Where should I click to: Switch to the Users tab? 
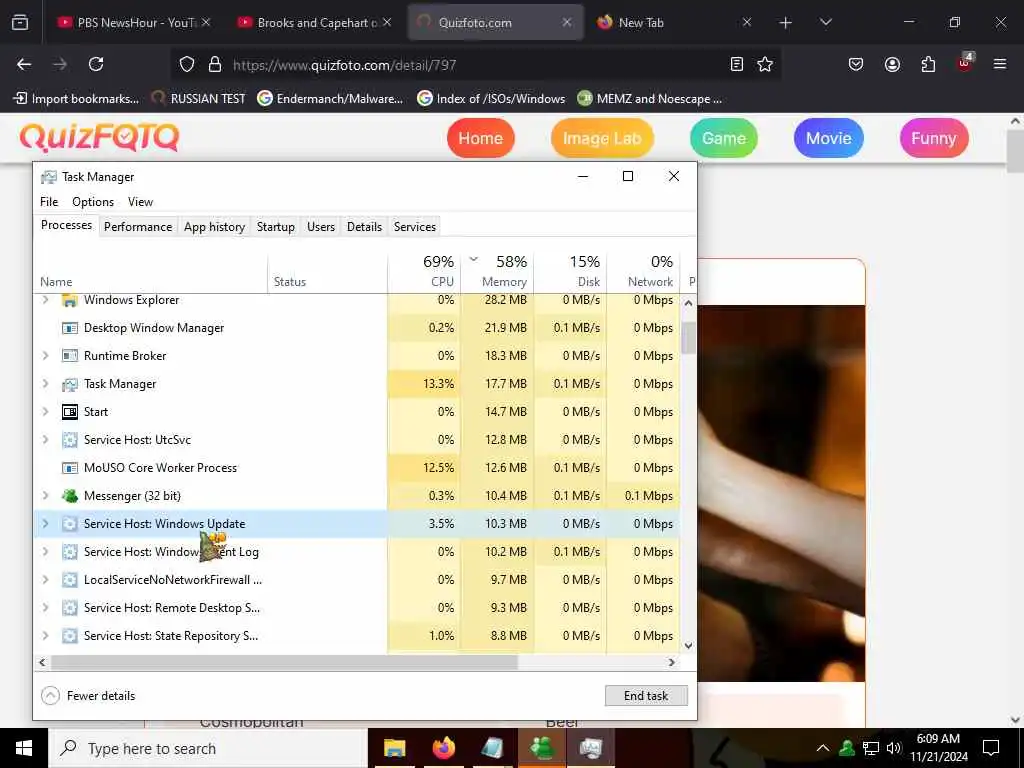pyautogui.click(x=321, y=227)
